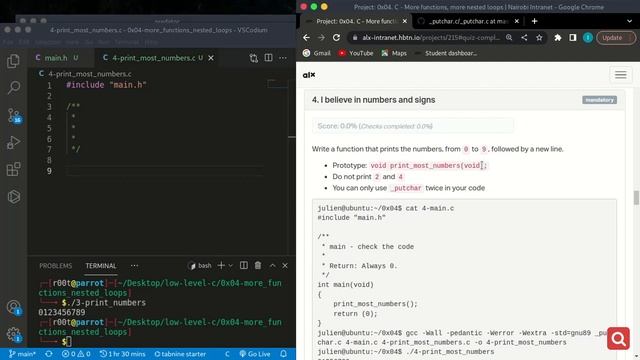Click the red search floating button
The image size is (640, 360).
[618, 338]
